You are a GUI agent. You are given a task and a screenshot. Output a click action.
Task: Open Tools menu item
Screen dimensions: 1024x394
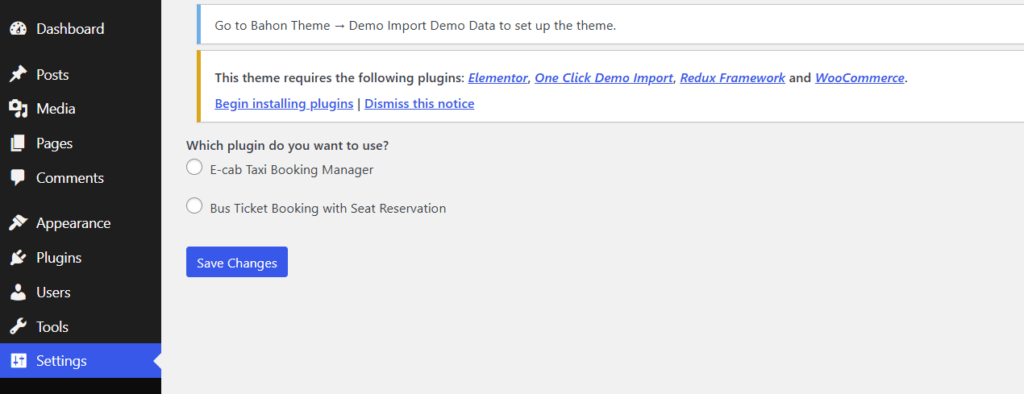point(80,327)
